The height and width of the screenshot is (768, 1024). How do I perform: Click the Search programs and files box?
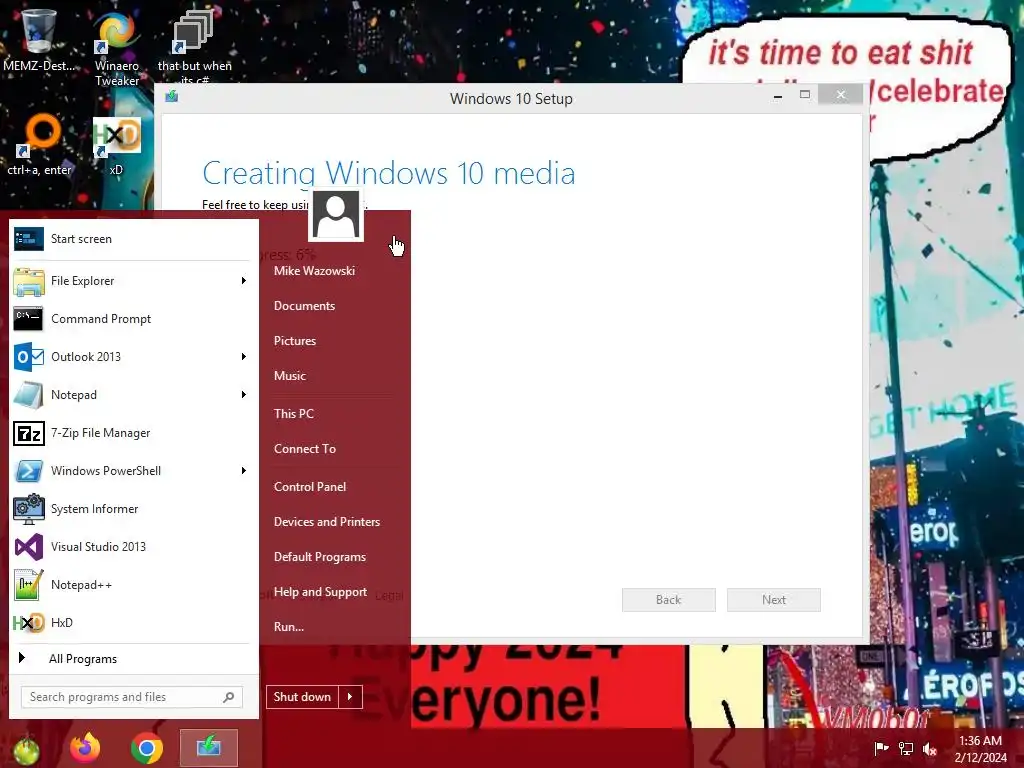click(131, 697)
